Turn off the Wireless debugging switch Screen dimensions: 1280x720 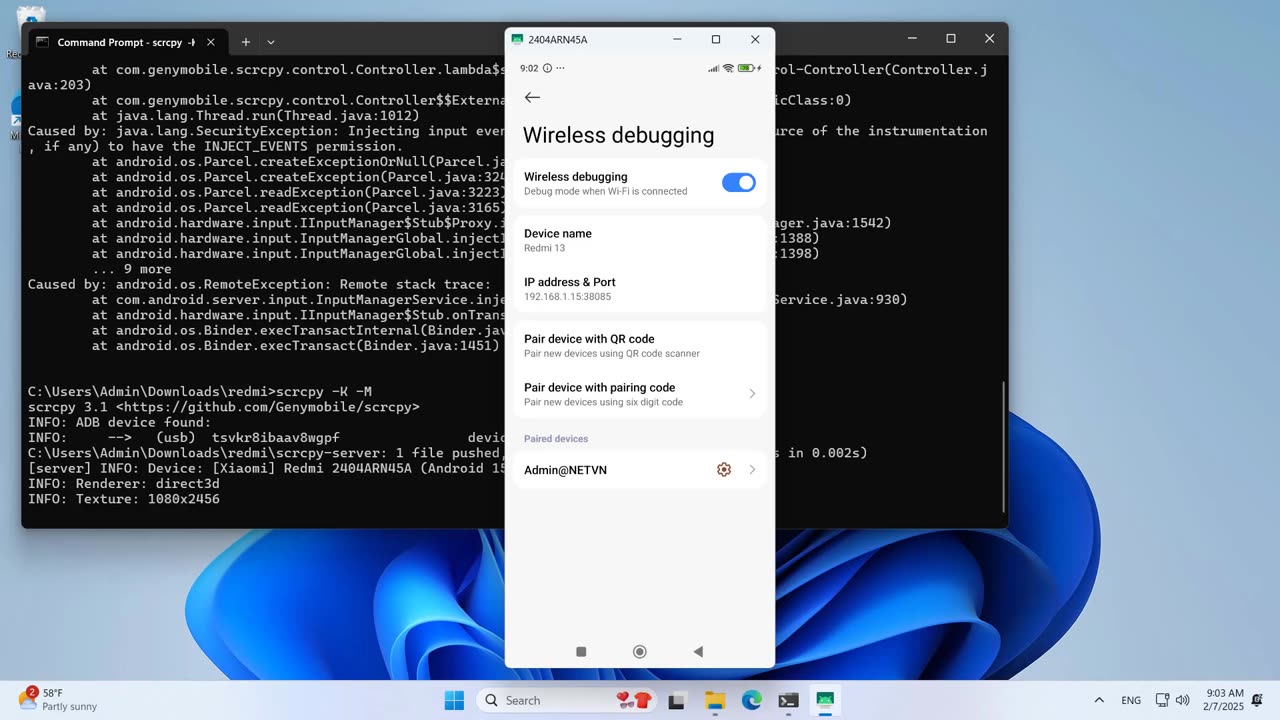(739, 182)
